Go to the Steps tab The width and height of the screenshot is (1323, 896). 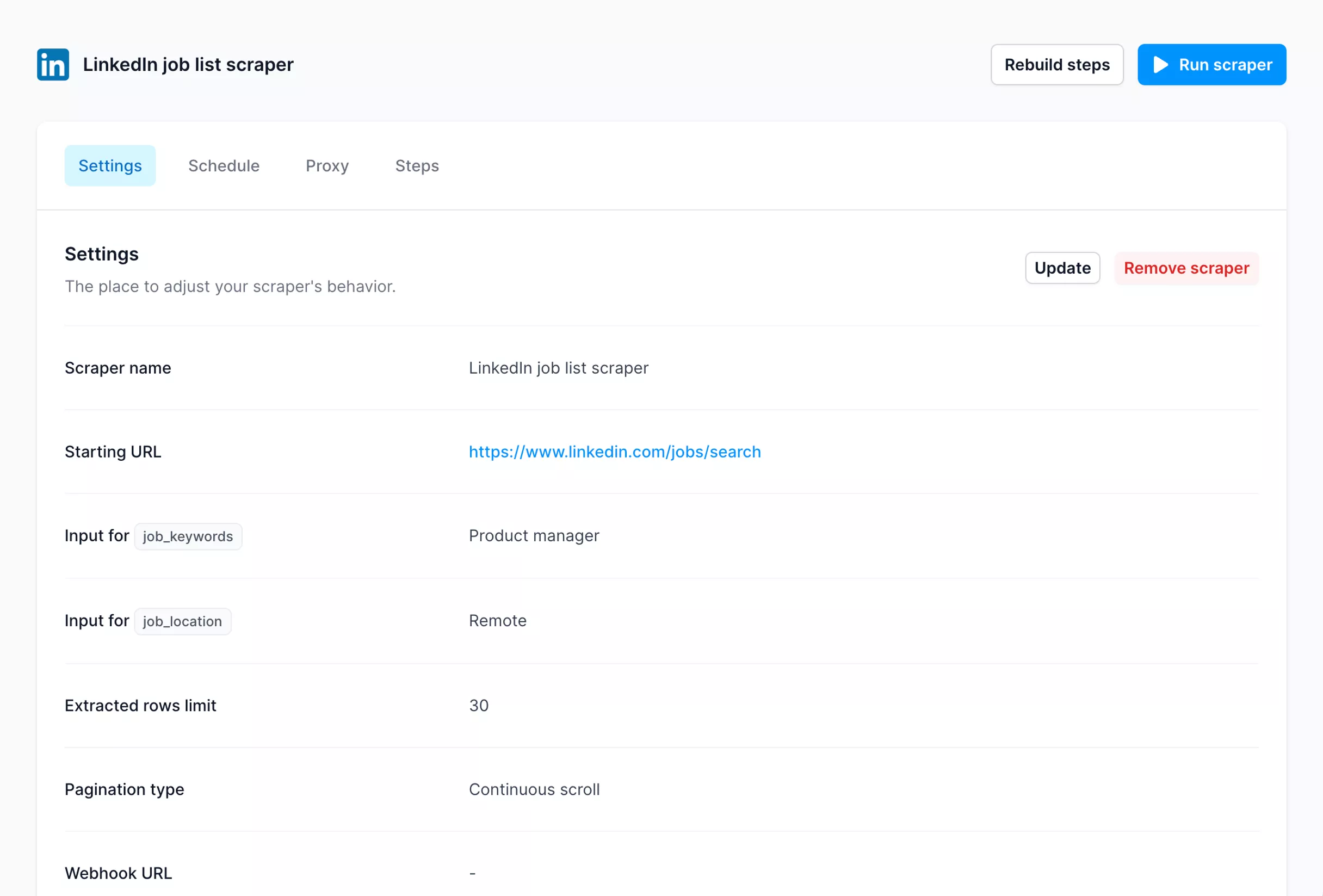pyautogui.click(x=417, y=165)
